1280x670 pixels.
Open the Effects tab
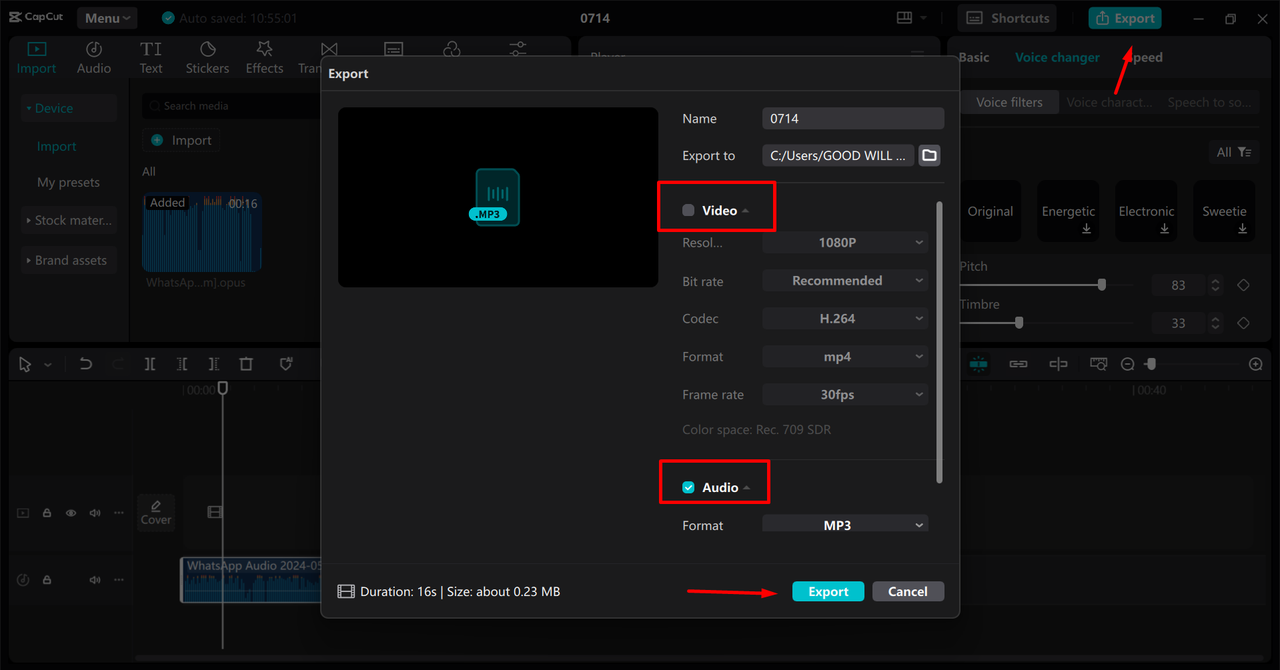264,58
